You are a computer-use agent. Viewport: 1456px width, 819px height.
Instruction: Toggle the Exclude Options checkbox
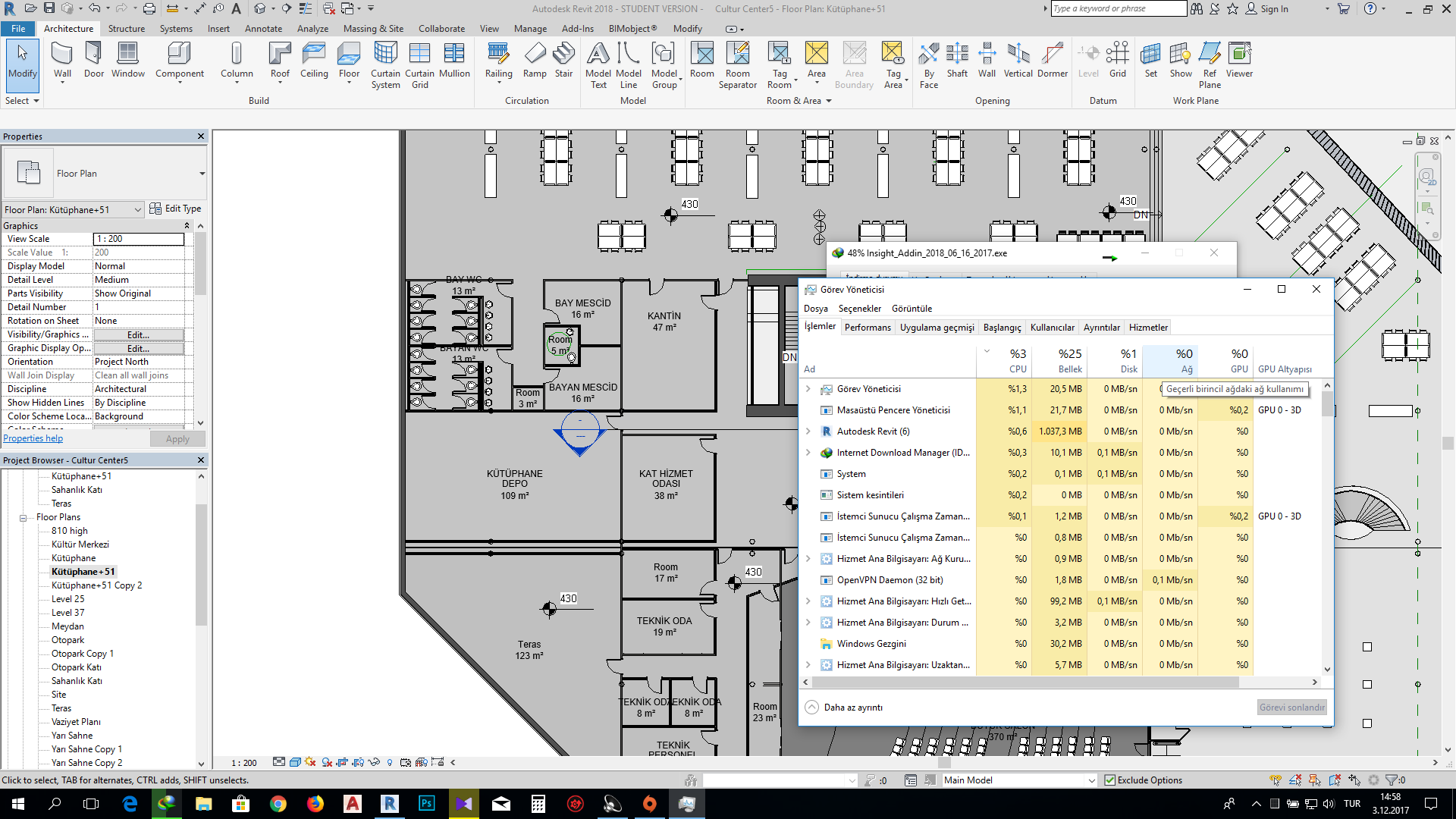[x=1110, y=780]
